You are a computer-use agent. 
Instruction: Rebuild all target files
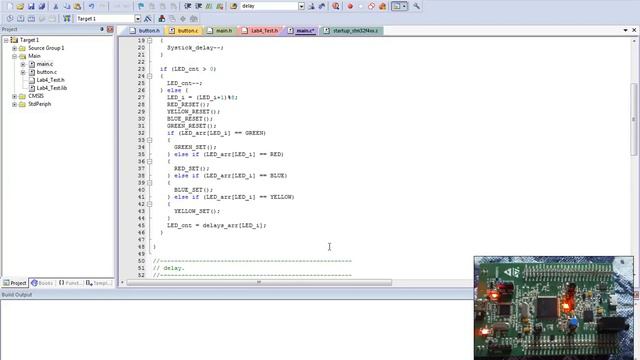[31, 18]
